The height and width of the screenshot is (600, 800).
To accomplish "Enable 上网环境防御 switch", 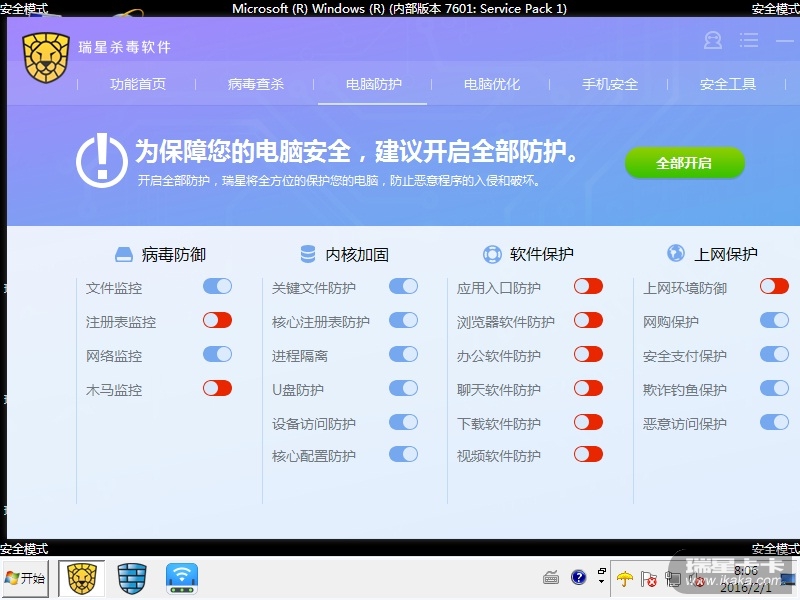I will 774,287.
